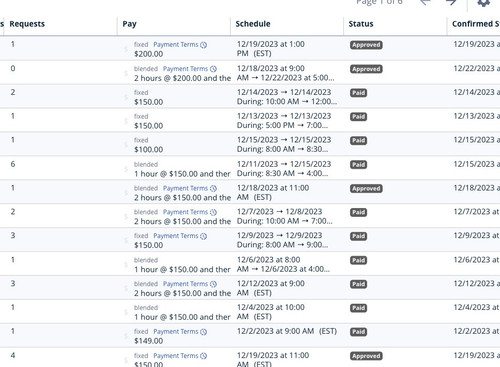Click schedule '12/7/2023 → 12/8/2023'

279,212
